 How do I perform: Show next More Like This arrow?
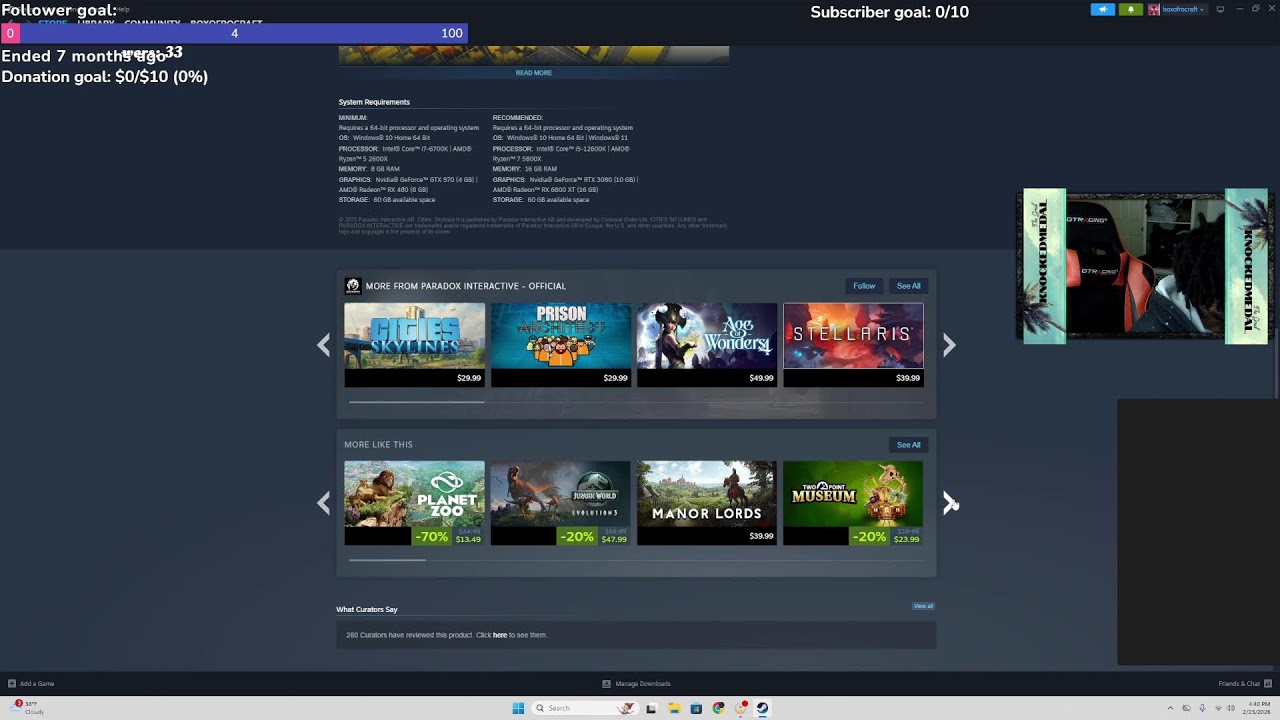click(949, 503)
